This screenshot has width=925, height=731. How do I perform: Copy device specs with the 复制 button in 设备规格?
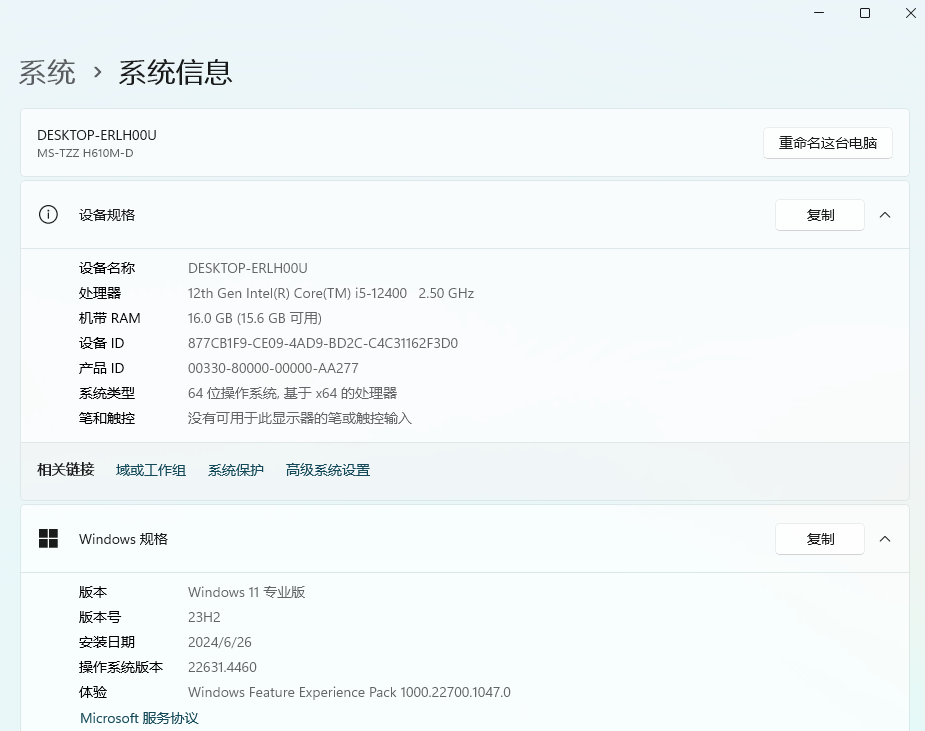pos(820,215)
